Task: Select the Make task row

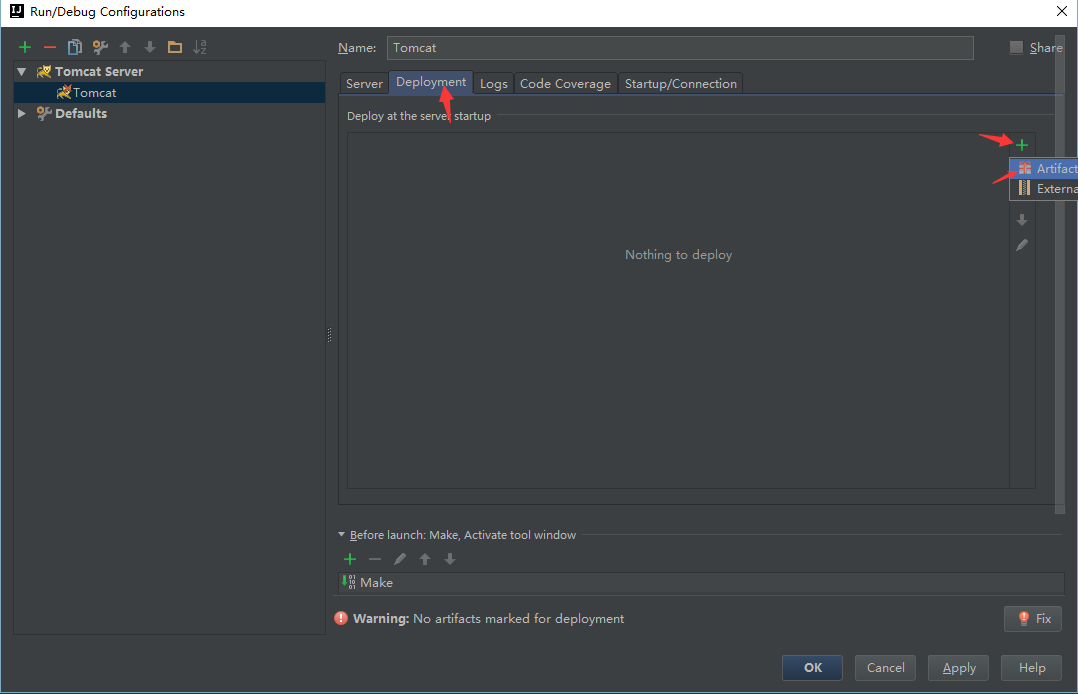Action: coord(701,583)
